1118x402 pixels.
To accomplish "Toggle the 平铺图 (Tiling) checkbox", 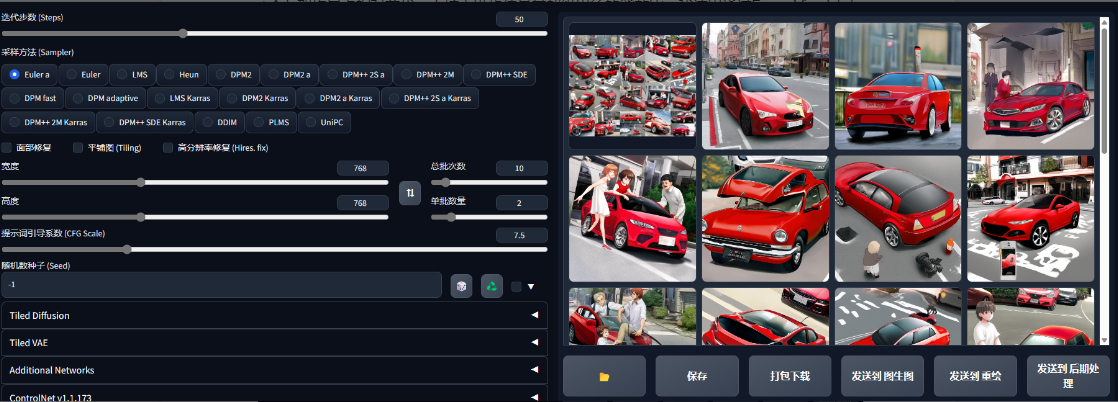I will coord(80,148).
